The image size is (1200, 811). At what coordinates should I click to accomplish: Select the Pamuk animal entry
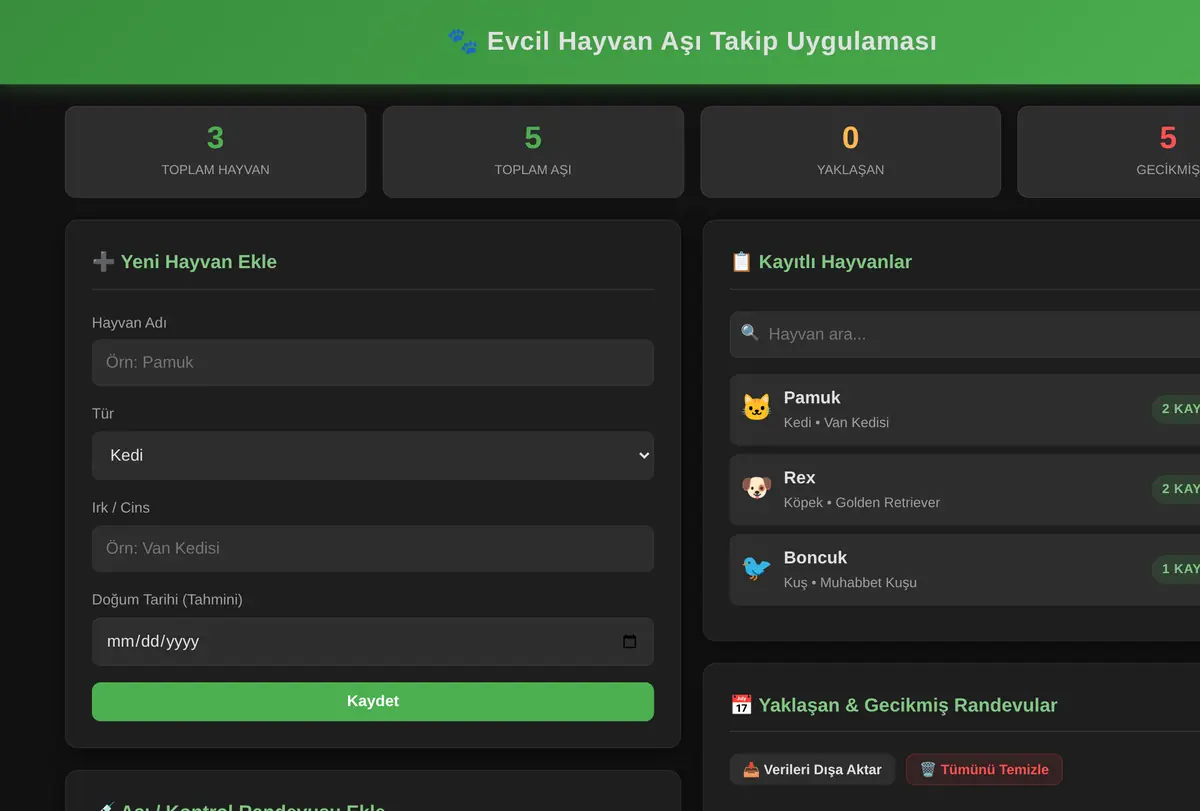point(965,410)
